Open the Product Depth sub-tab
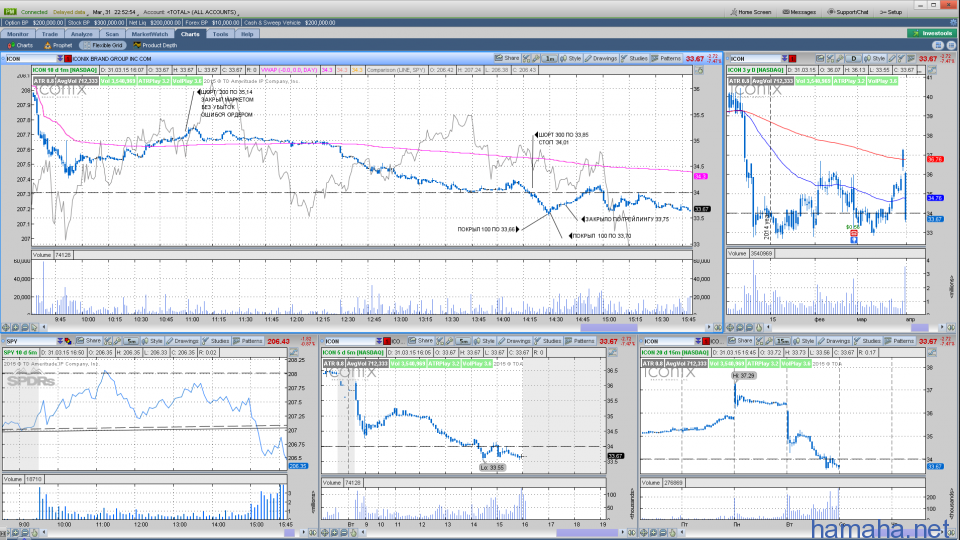960x540 pixels. pos(156,45)
